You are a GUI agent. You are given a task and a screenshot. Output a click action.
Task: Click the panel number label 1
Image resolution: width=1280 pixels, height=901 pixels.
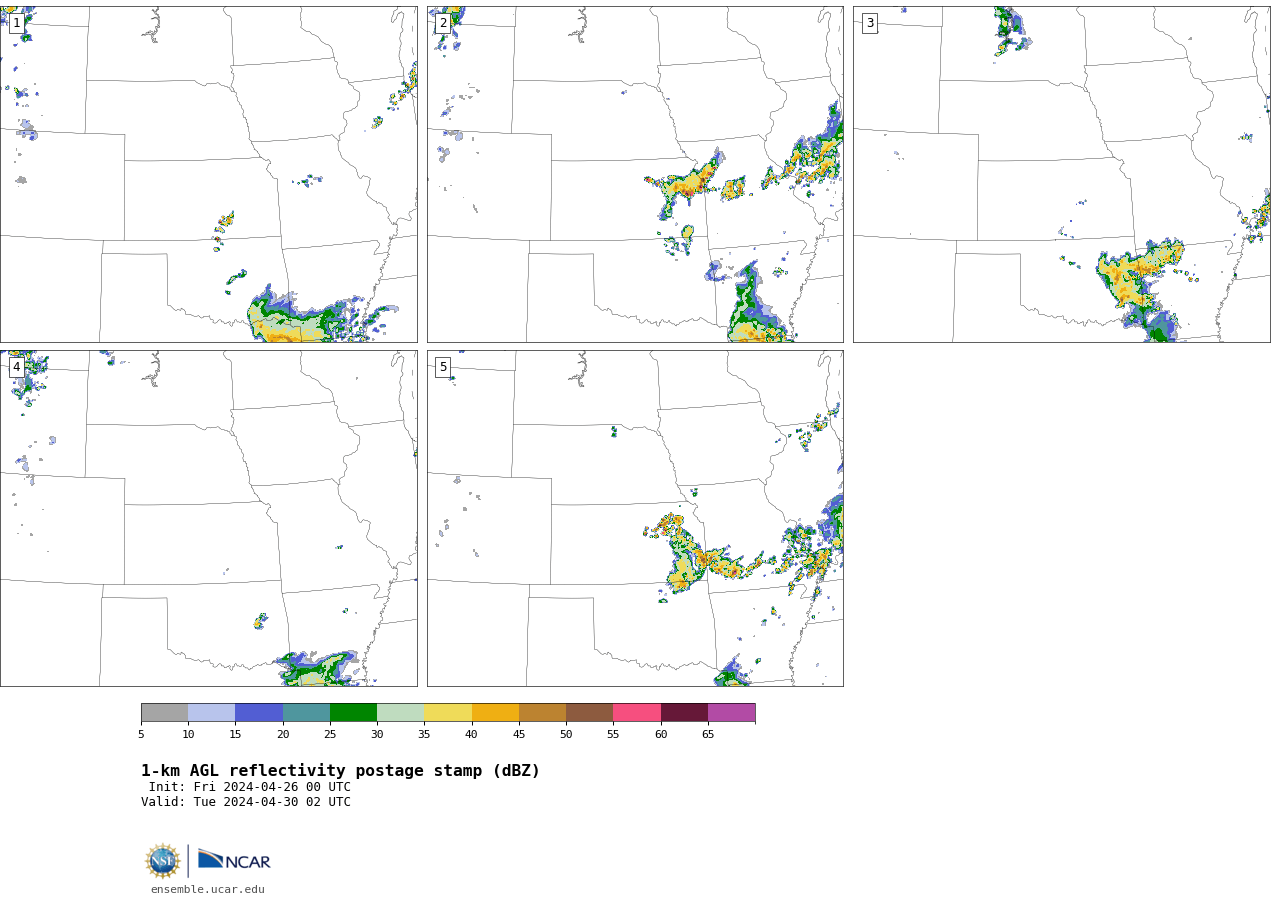pyautogui.click(x=16, y=23)
